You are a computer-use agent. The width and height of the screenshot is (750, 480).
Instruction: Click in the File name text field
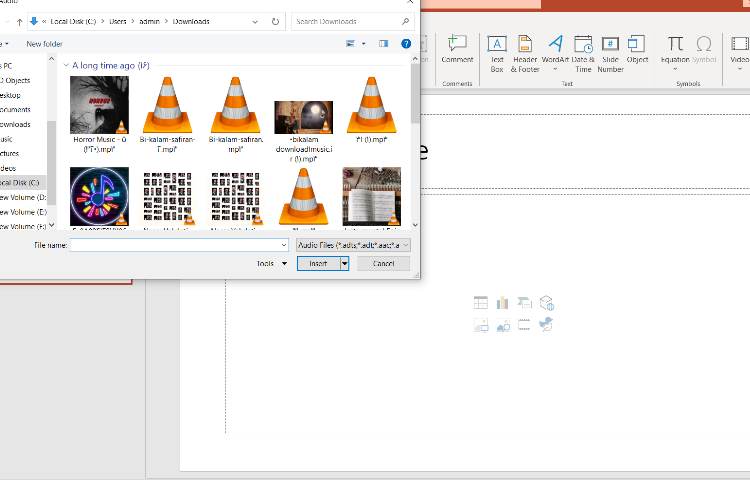pos(175,245)
